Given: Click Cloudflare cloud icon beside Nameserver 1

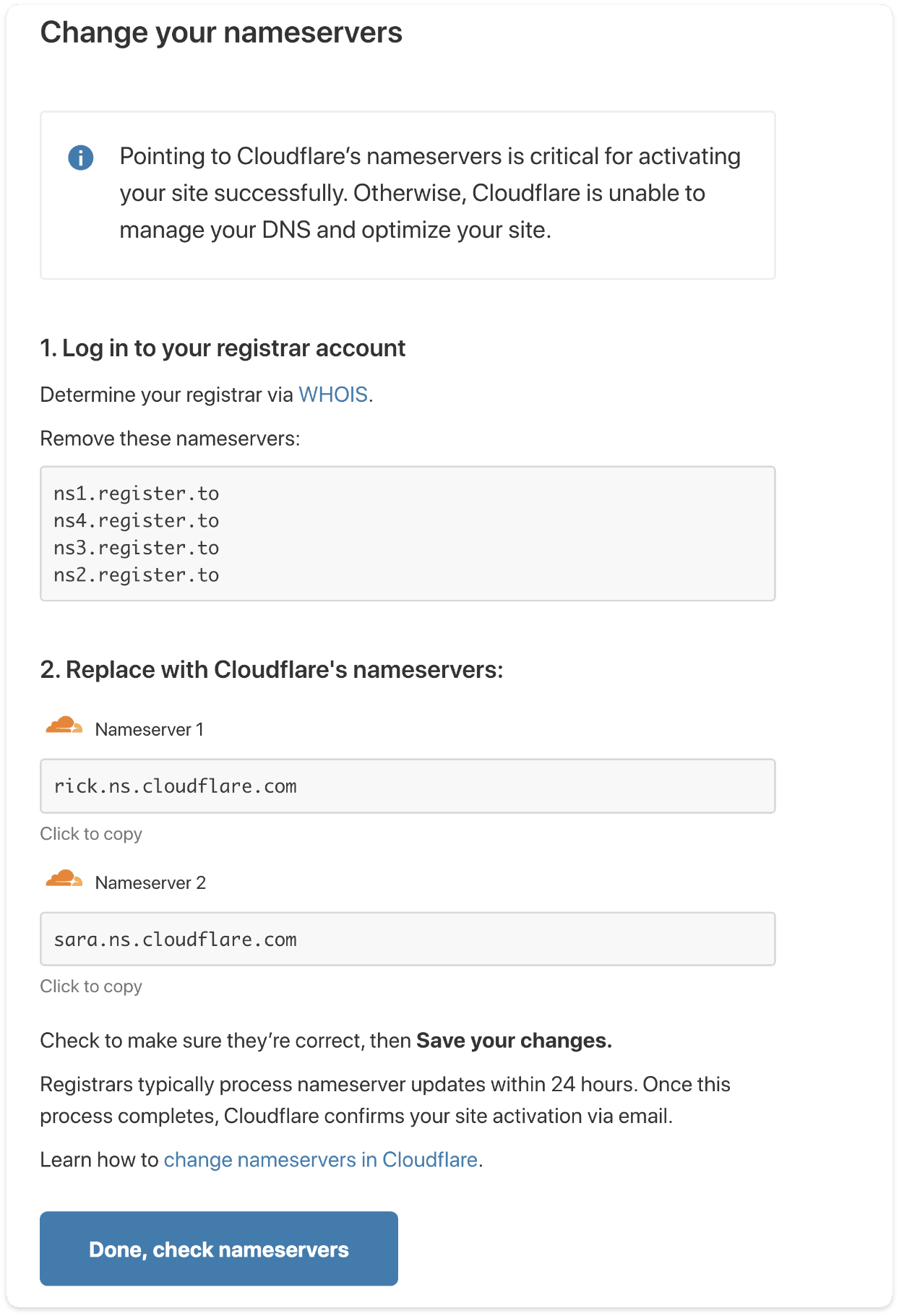Looking at the screenshot, I should point(64,725).
